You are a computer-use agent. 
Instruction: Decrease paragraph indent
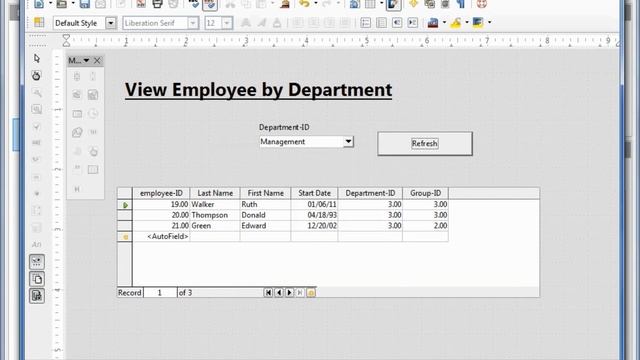397,22
